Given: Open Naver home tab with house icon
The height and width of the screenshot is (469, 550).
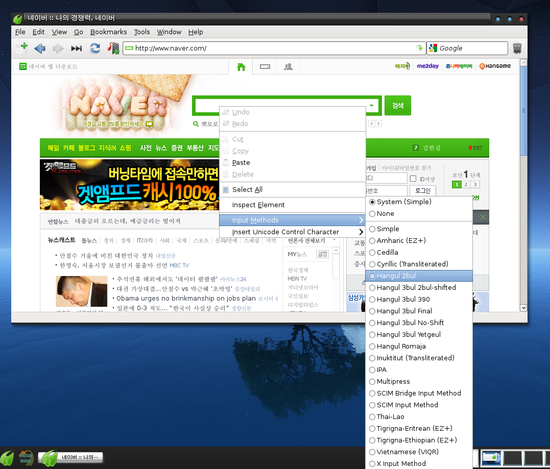Looking at the screenshot, I should 241,67.
